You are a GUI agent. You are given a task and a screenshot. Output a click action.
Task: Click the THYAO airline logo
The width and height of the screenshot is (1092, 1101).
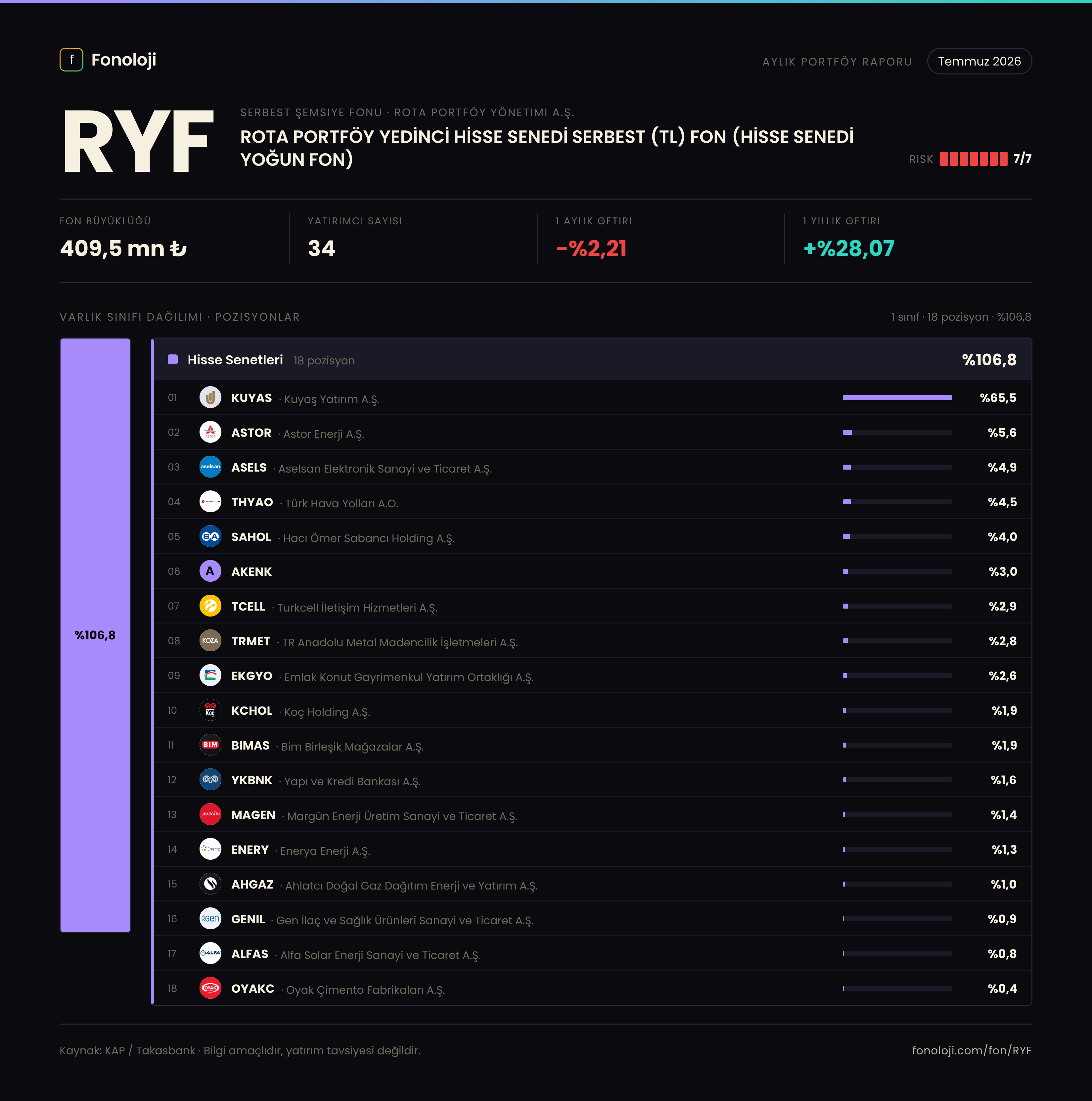[210, 501]
